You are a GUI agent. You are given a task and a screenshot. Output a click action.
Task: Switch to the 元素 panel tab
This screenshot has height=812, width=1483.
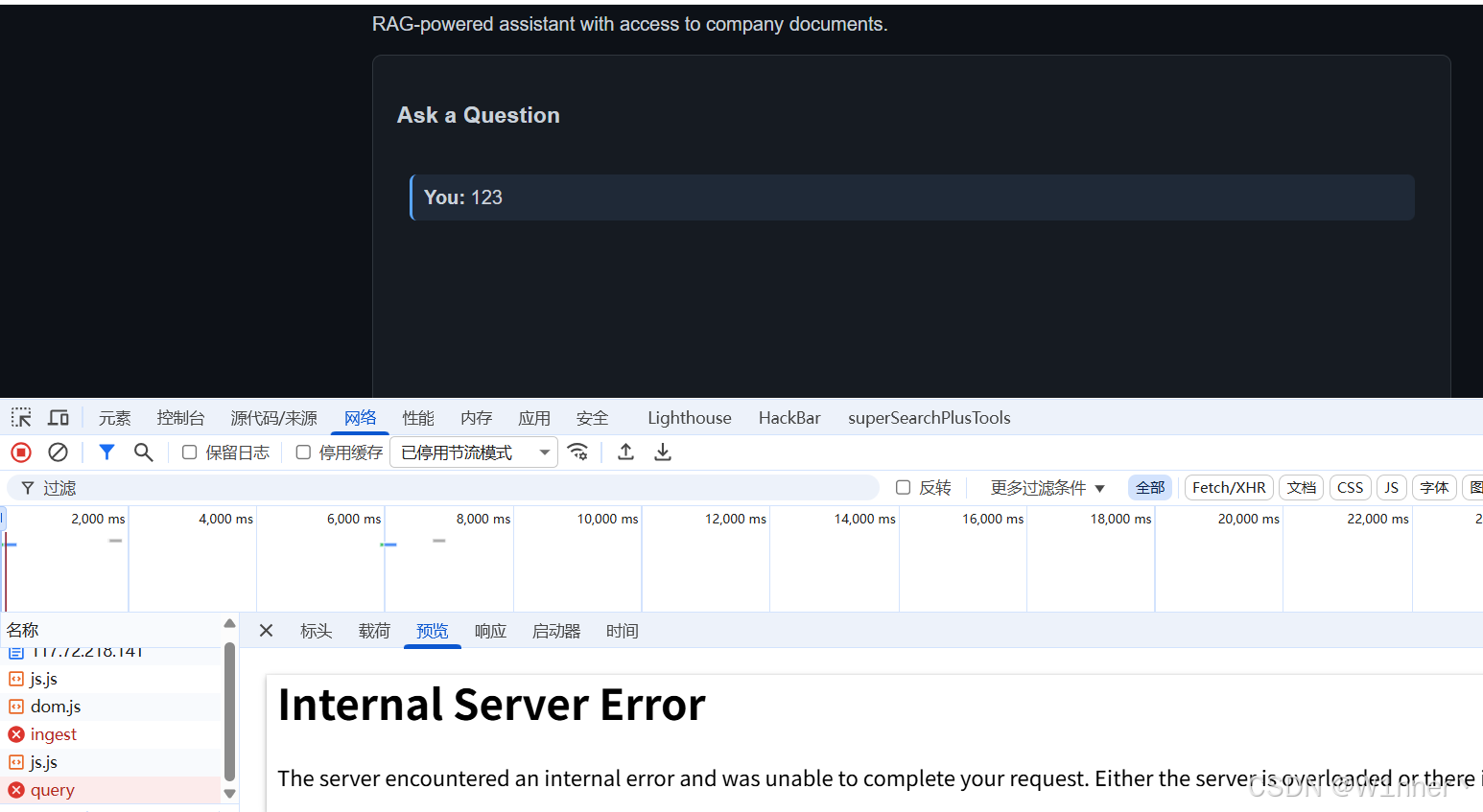coord(115,418)
